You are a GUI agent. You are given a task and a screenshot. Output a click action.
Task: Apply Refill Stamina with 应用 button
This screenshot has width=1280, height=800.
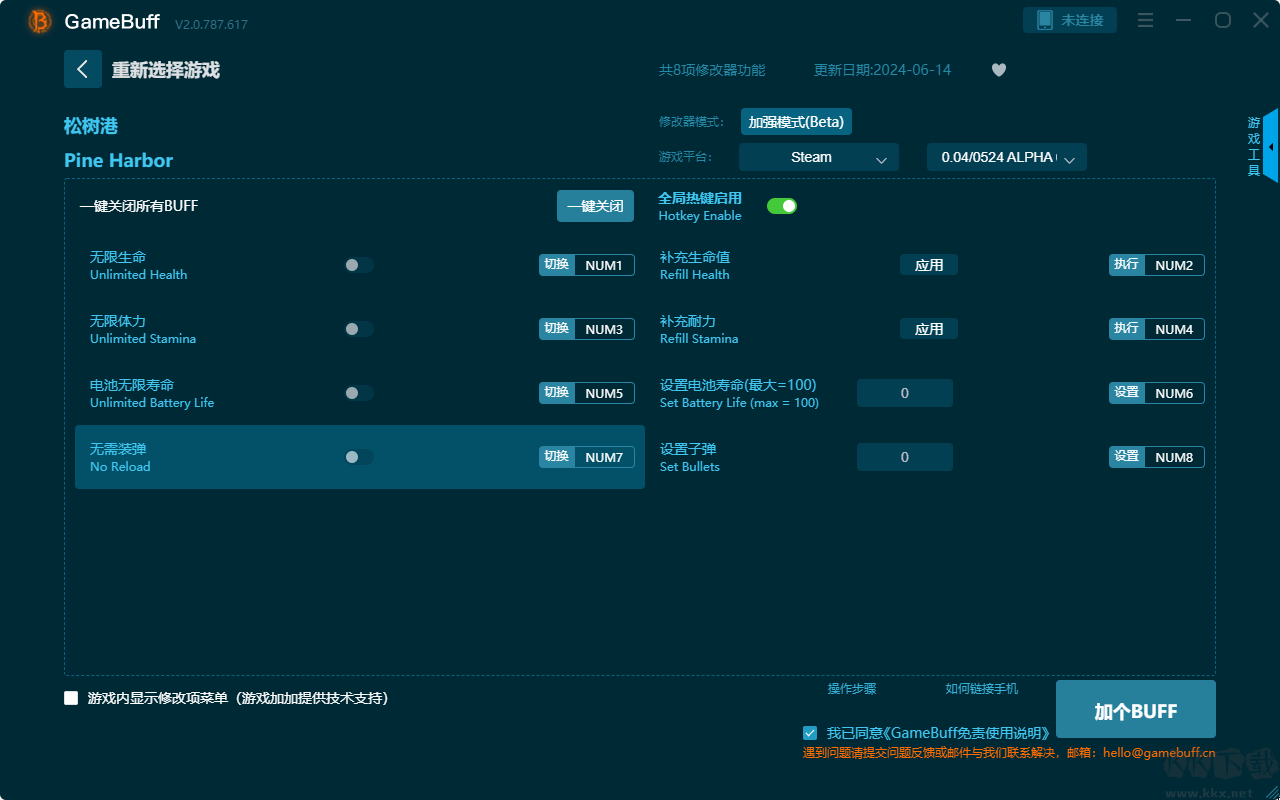(x=929, y=329)
